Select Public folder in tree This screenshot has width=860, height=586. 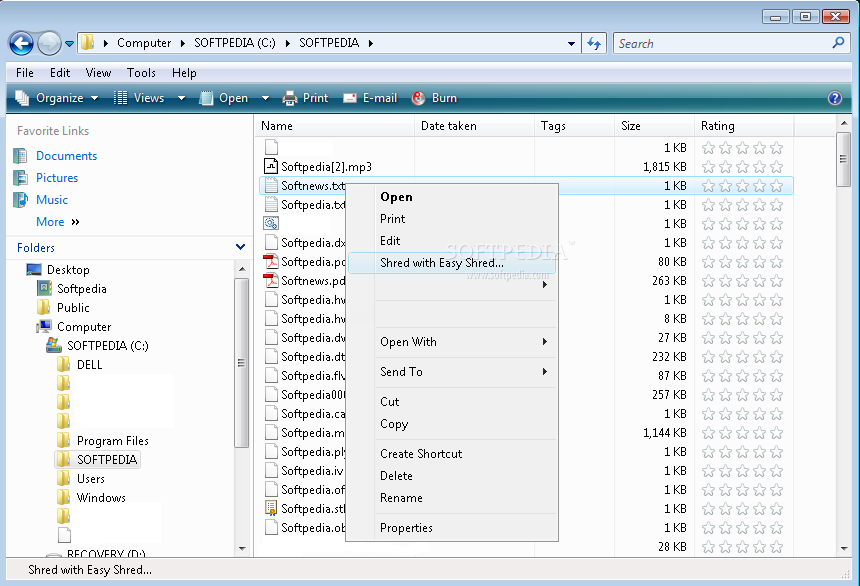click(73, 308)
